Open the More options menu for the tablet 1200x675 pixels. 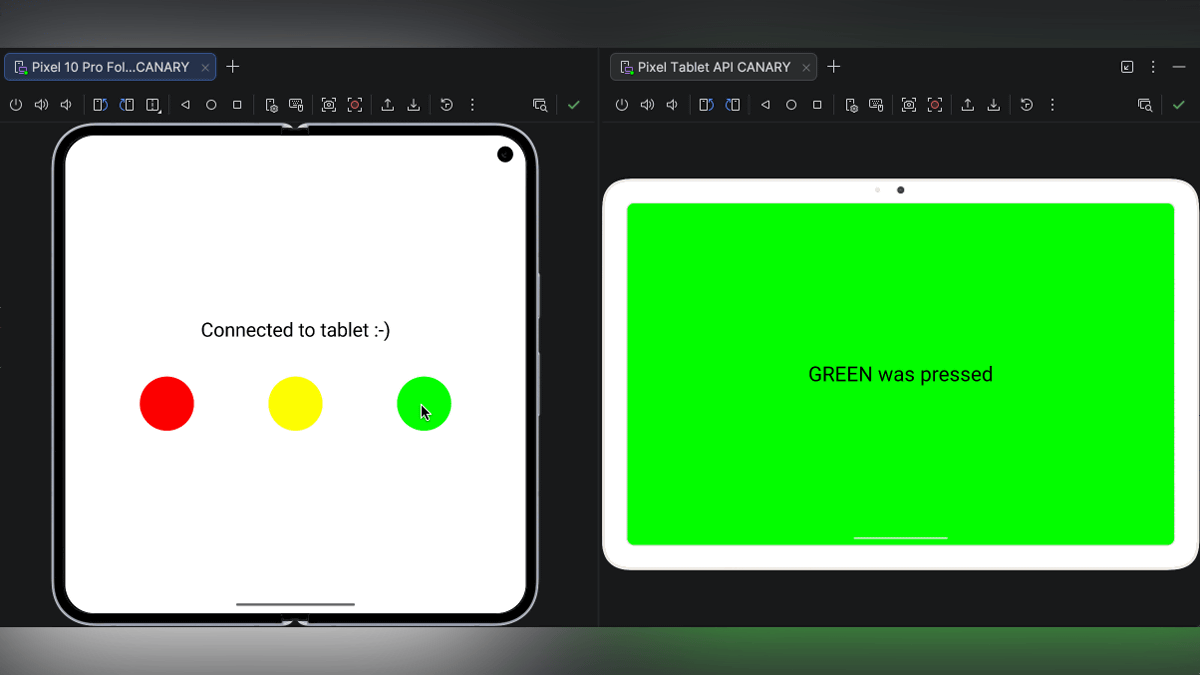pos(1052,104)
